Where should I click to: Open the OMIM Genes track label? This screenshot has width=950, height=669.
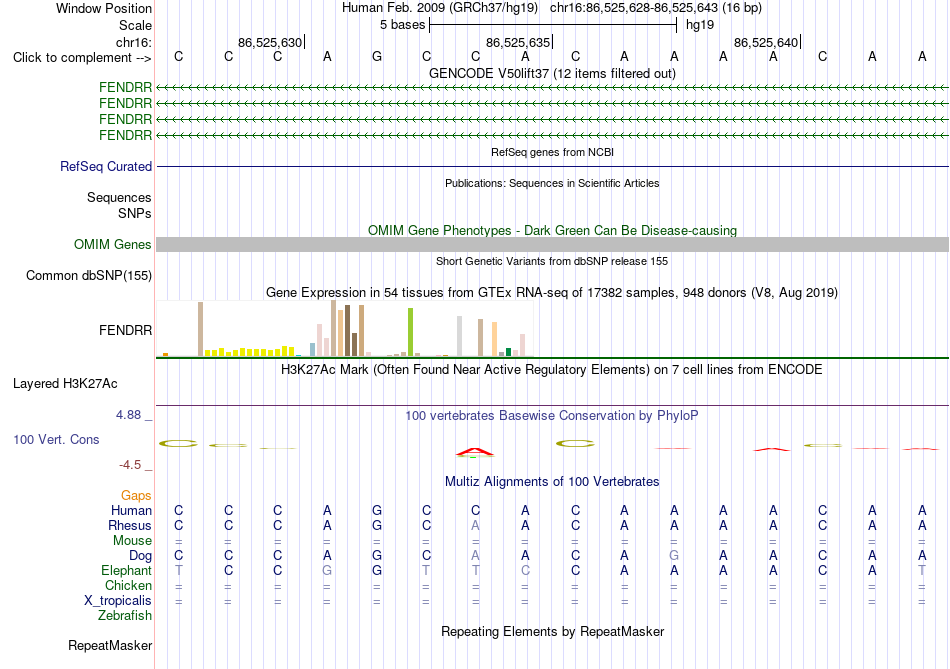pyautogui.click(x=113, y=244)
